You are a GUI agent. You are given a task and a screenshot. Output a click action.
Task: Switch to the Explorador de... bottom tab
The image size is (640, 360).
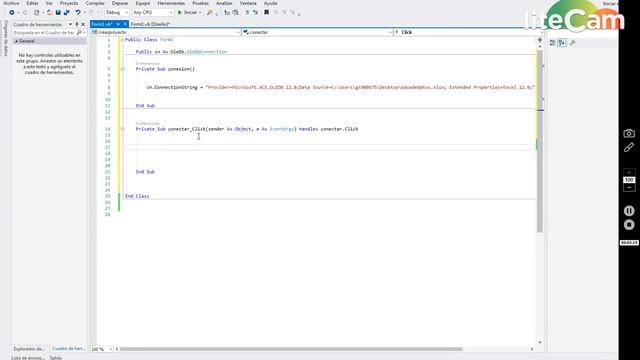[29, 349]
